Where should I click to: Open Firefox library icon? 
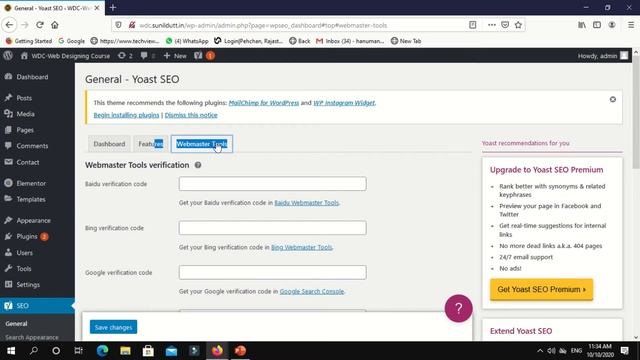pyautogui.click(x=582, y=25)
